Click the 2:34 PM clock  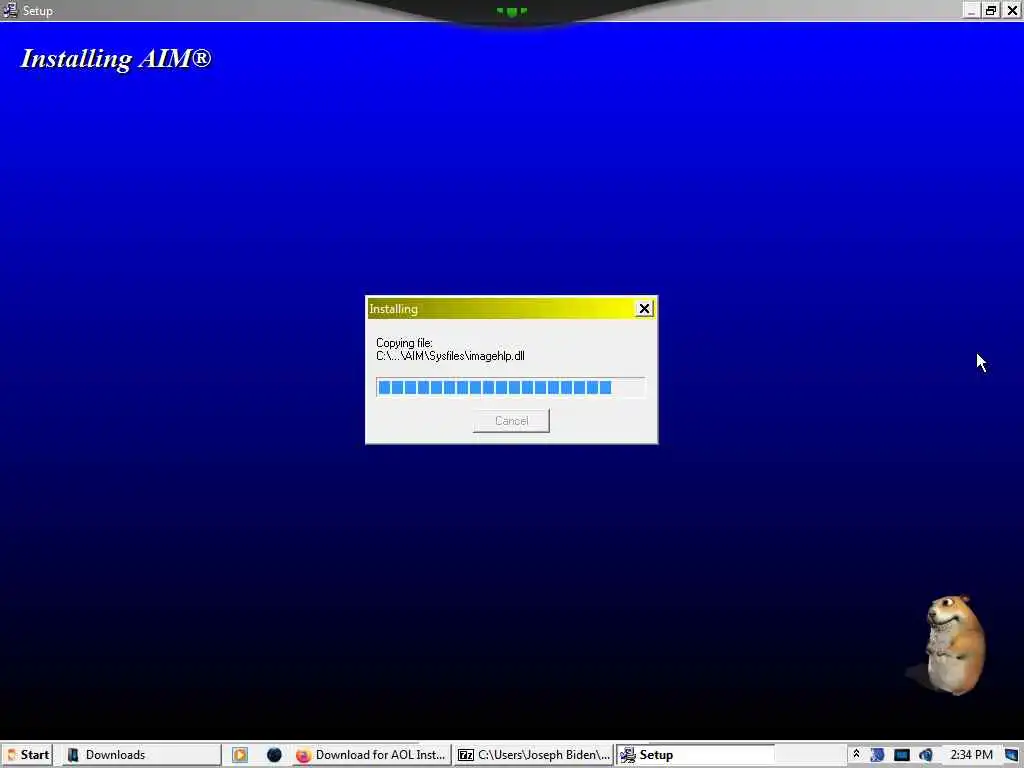pyautogui.click(x=971, y=754)
